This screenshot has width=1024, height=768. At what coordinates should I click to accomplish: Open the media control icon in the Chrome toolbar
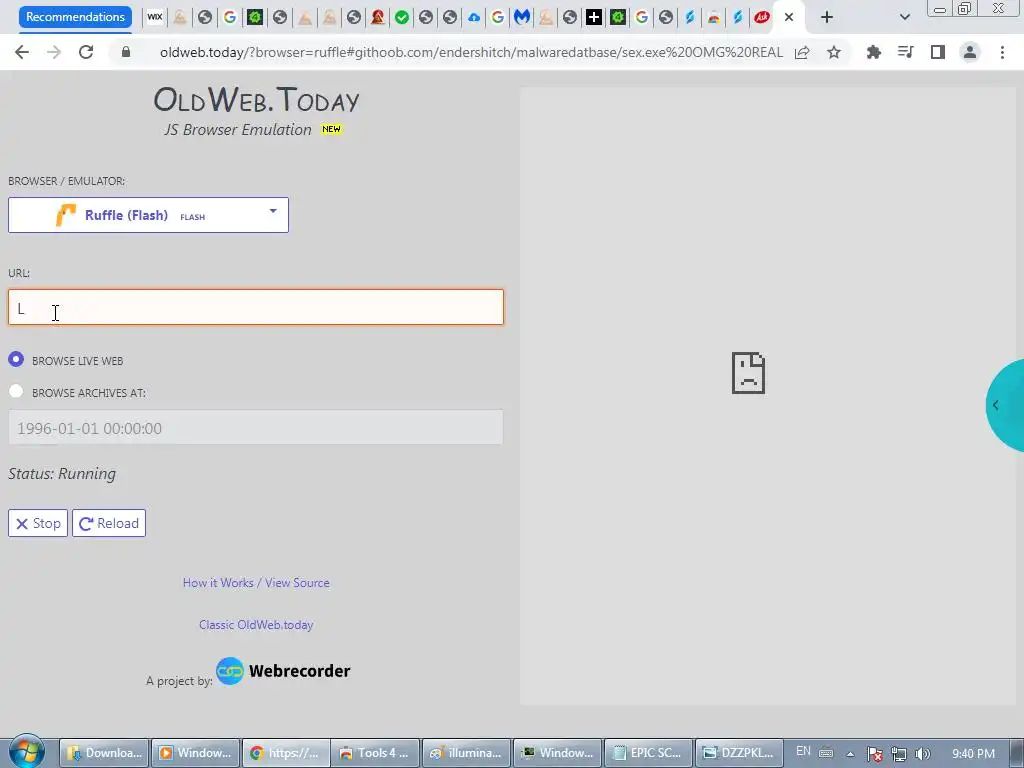click(x=906, y=52)
